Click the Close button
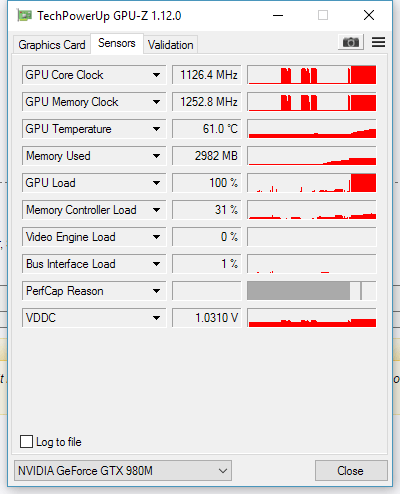This screenshot has height=494, width=400. [x=351, y=471]
